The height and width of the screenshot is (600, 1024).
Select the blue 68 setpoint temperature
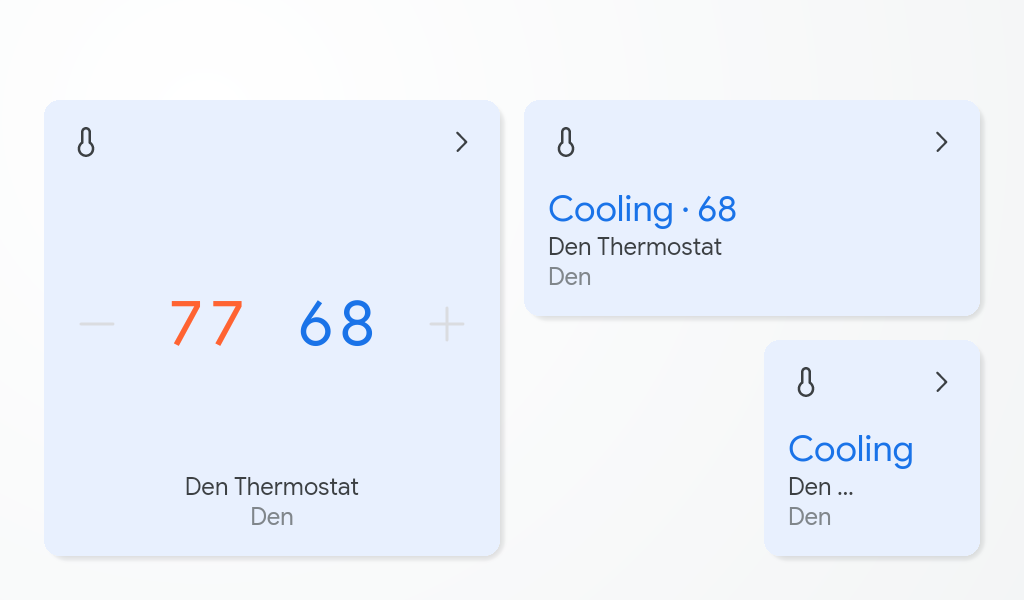tap(336, 322)
